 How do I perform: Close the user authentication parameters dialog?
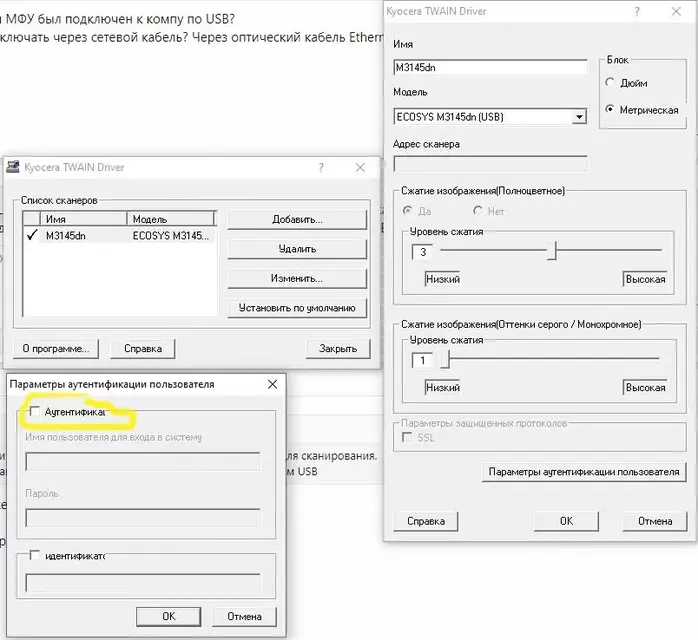pos(272,384)
